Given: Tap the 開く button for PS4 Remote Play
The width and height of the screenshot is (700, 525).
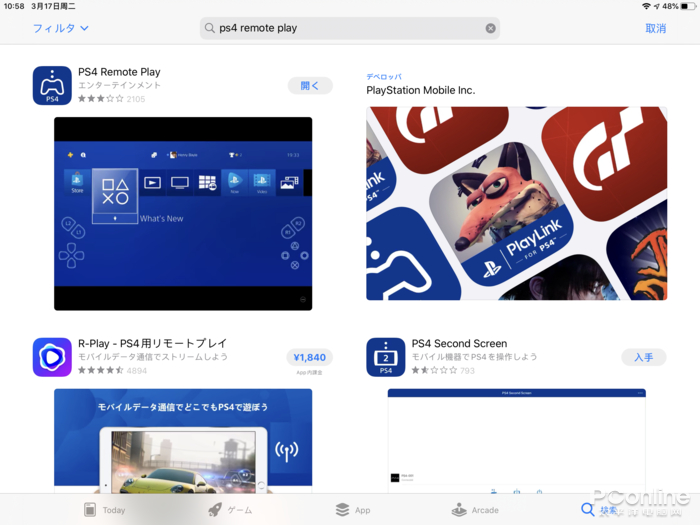Looking at the screenshot, I should 310,86.
